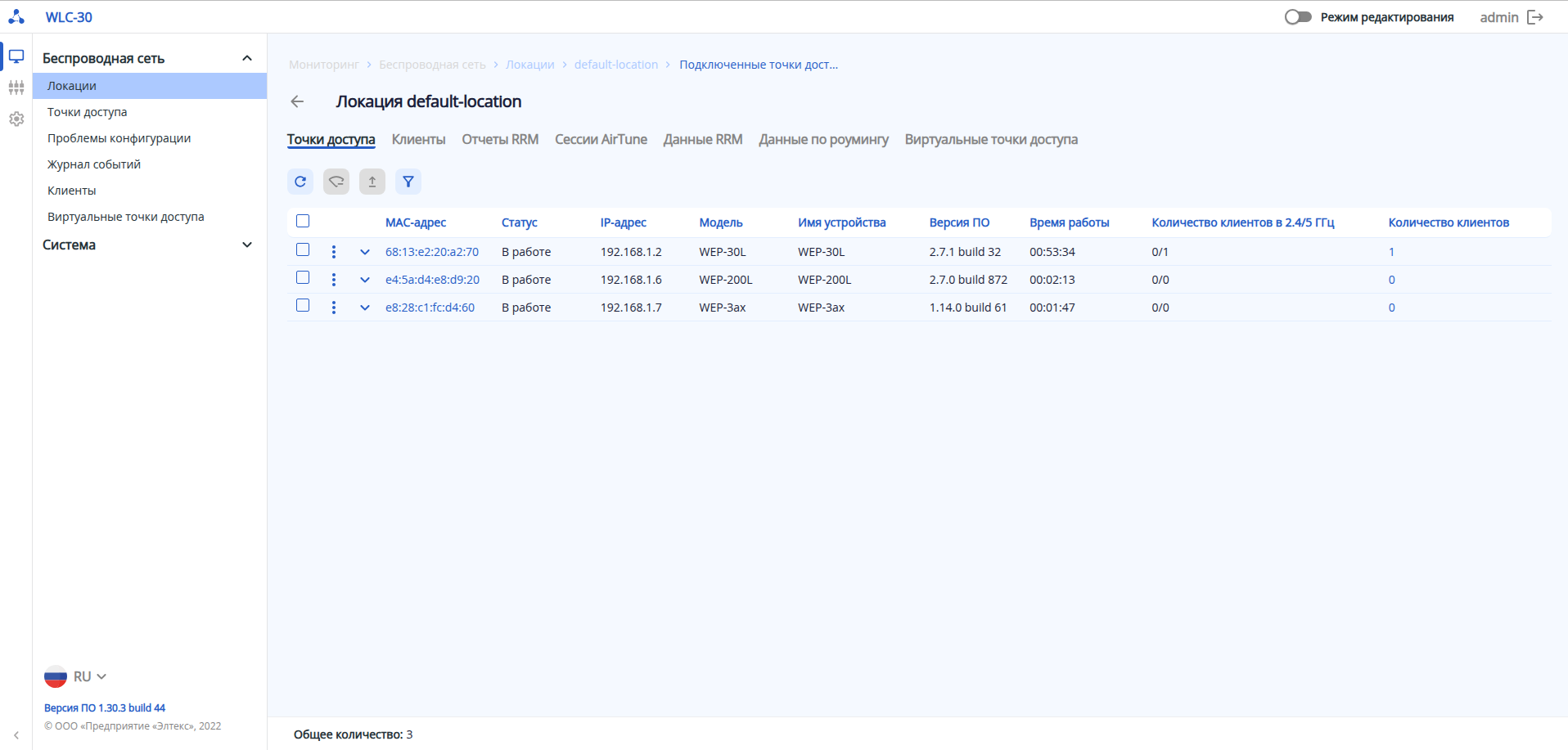1568x750 pixels.
Task: Expand row details for 68:13:e2:20:a2:70
Action: point(365,252)
